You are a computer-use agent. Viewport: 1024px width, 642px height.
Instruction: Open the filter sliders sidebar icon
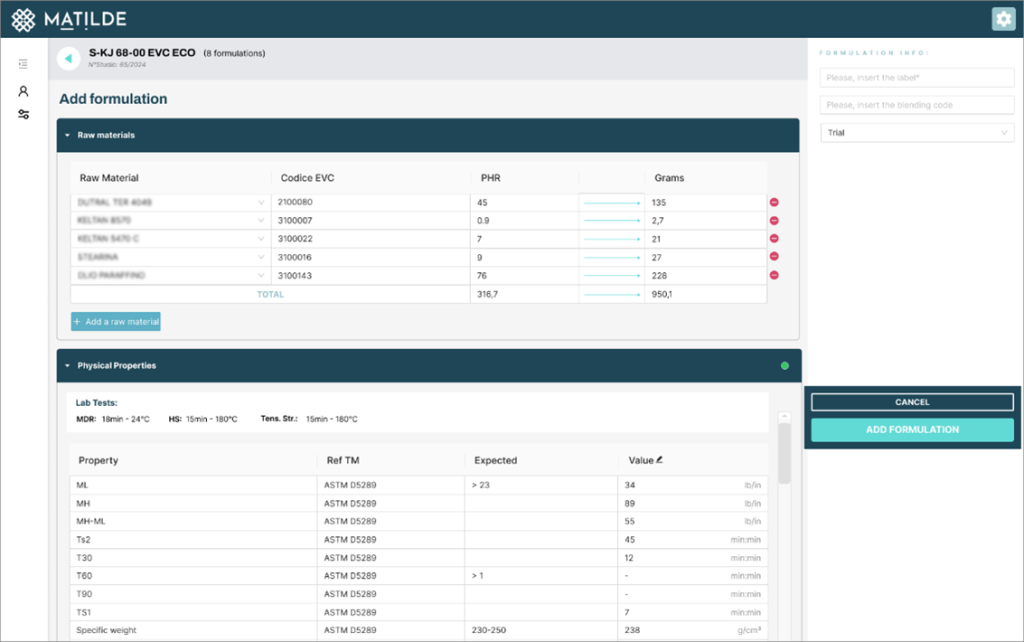[x=23, y=114]
